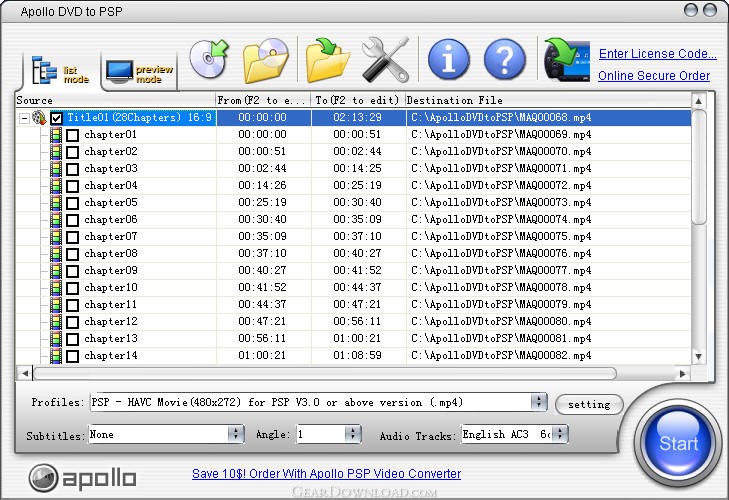This screenshot has width=729, height=500.
Task: Select the chapter12 row label
Action: 111,321
